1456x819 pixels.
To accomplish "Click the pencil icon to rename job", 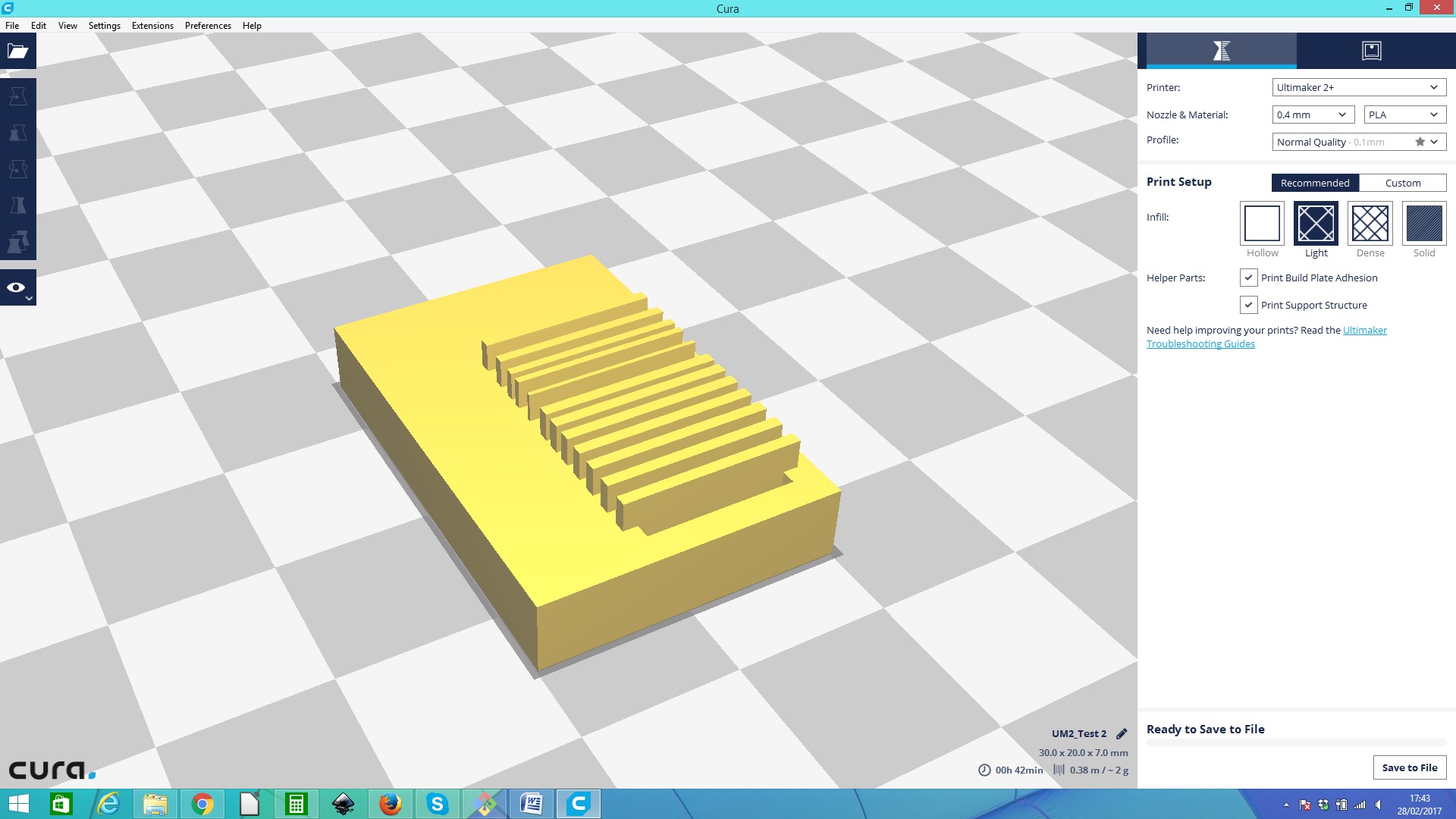I will coord(1122,733).
